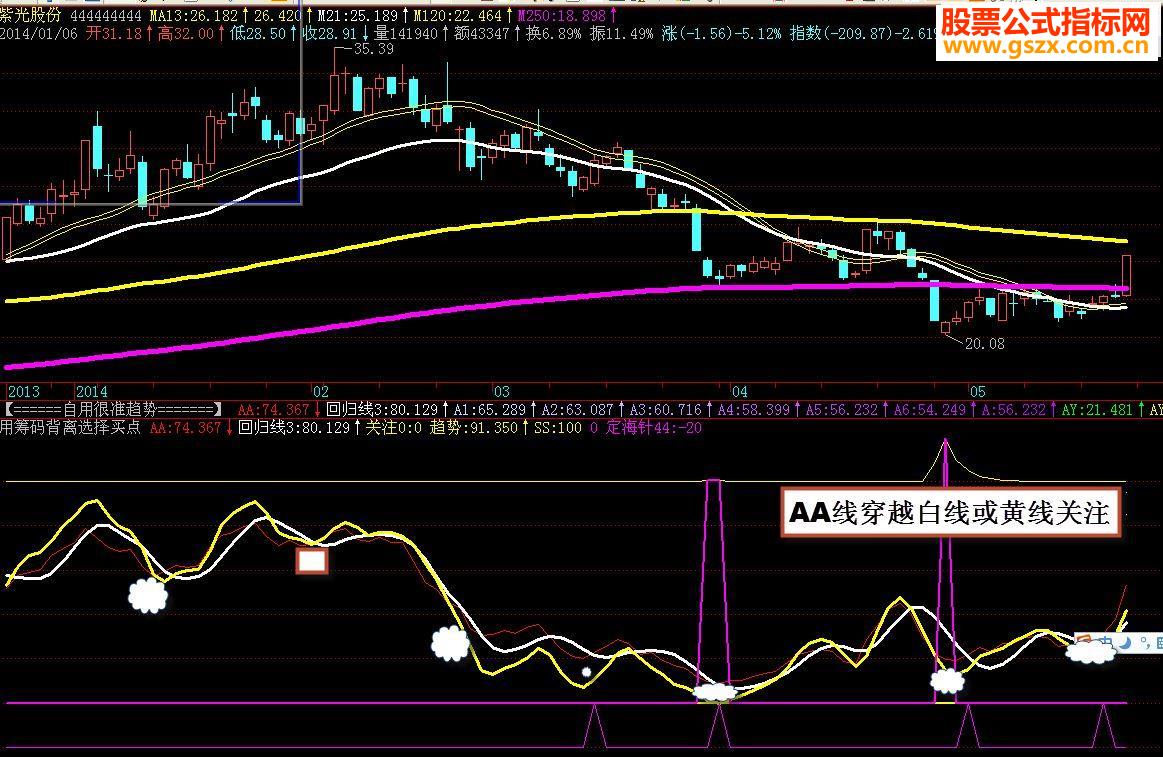
Task: Click the 定海针44:-20 indicator value
Action: click(653, 427)
